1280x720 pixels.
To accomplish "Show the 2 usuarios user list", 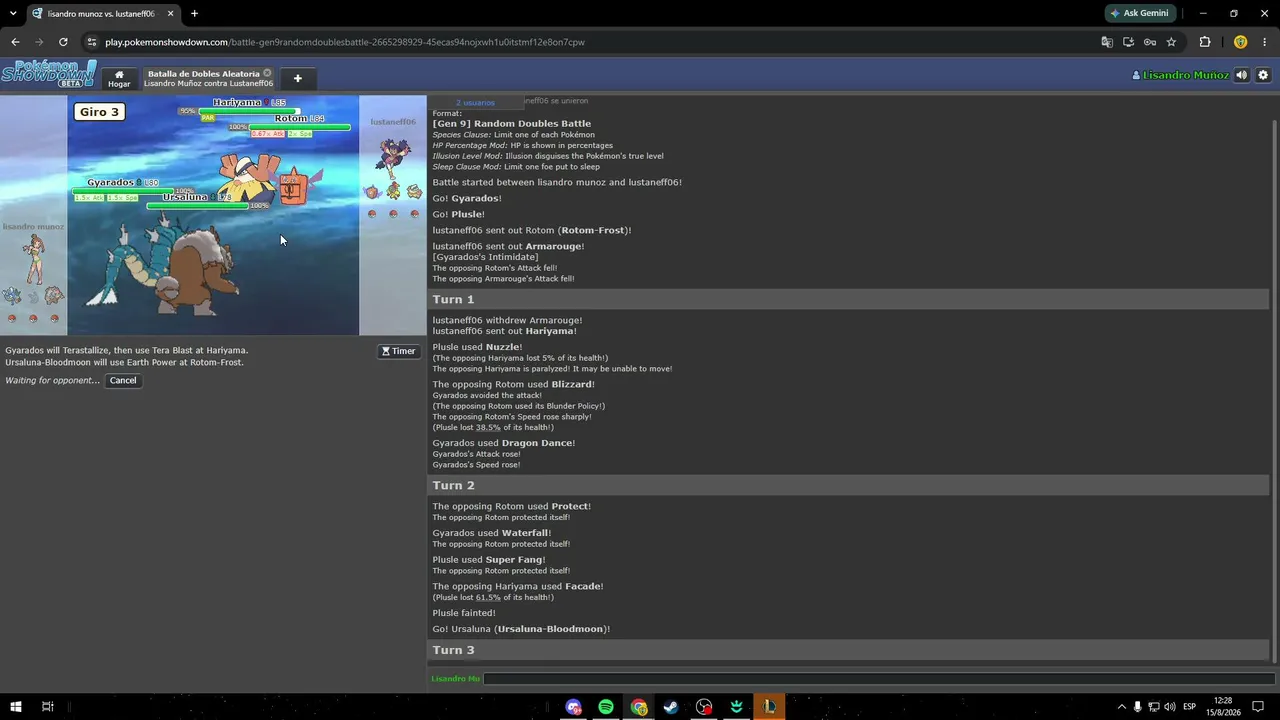I will (x=475, y=102).
